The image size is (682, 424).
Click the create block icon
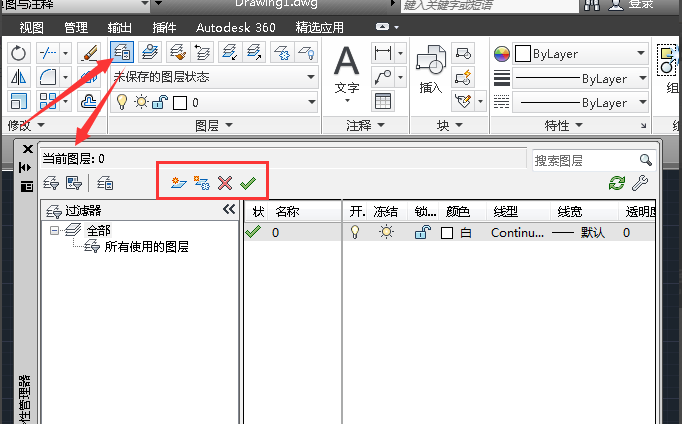(463, 53)
